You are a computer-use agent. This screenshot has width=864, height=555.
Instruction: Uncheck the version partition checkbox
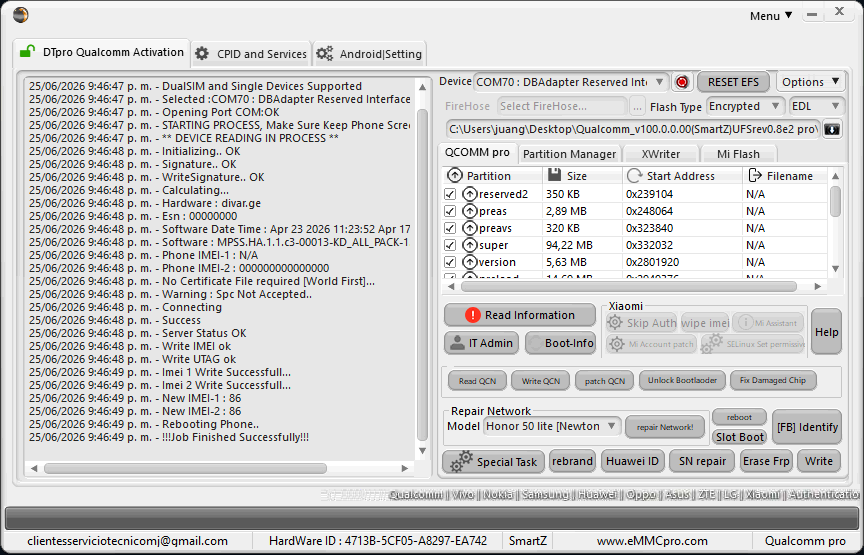pyautogui.click(x=450, y=262)
